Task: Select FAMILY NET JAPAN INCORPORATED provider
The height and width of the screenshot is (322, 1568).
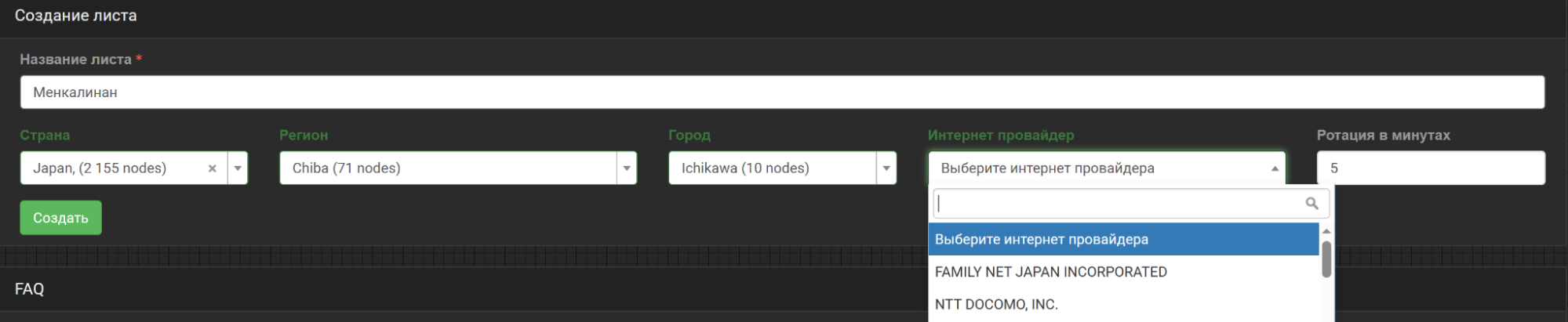Action: point(1050,272)
